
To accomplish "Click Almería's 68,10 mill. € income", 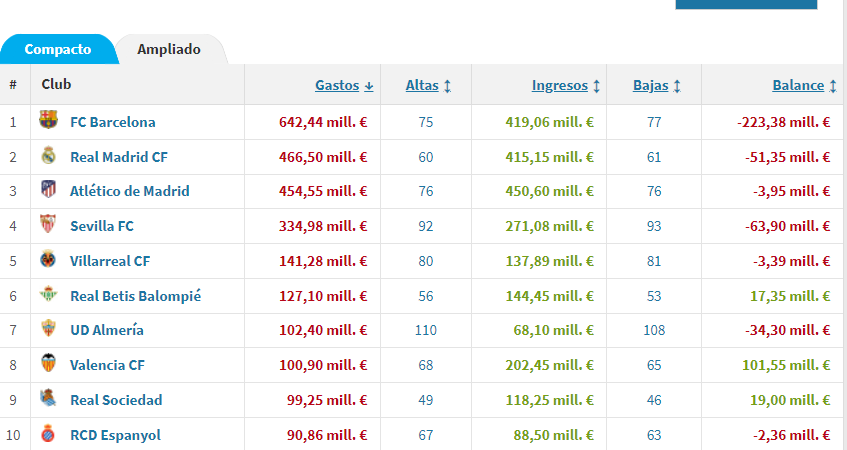I will [553, 330].
